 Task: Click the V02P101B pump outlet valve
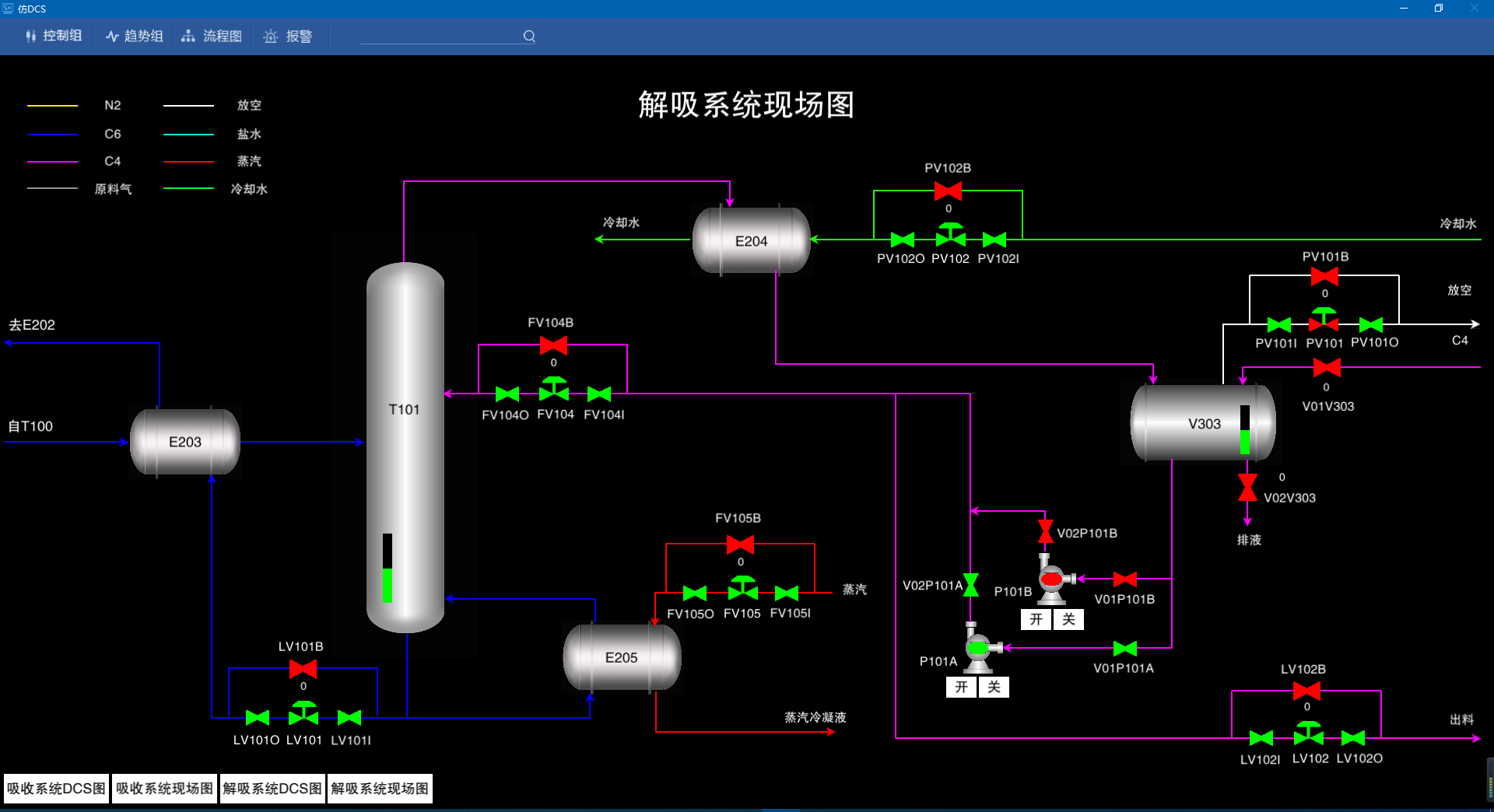click(x=1046, y=532)
